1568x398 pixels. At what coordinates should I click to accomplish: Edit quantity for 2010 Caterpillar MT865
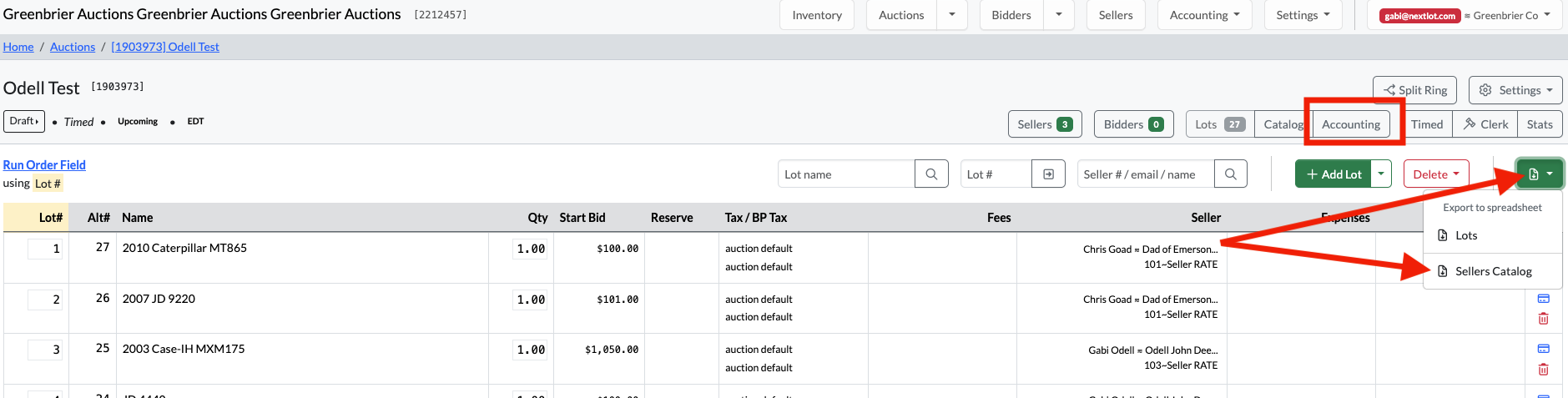[531, 249]
